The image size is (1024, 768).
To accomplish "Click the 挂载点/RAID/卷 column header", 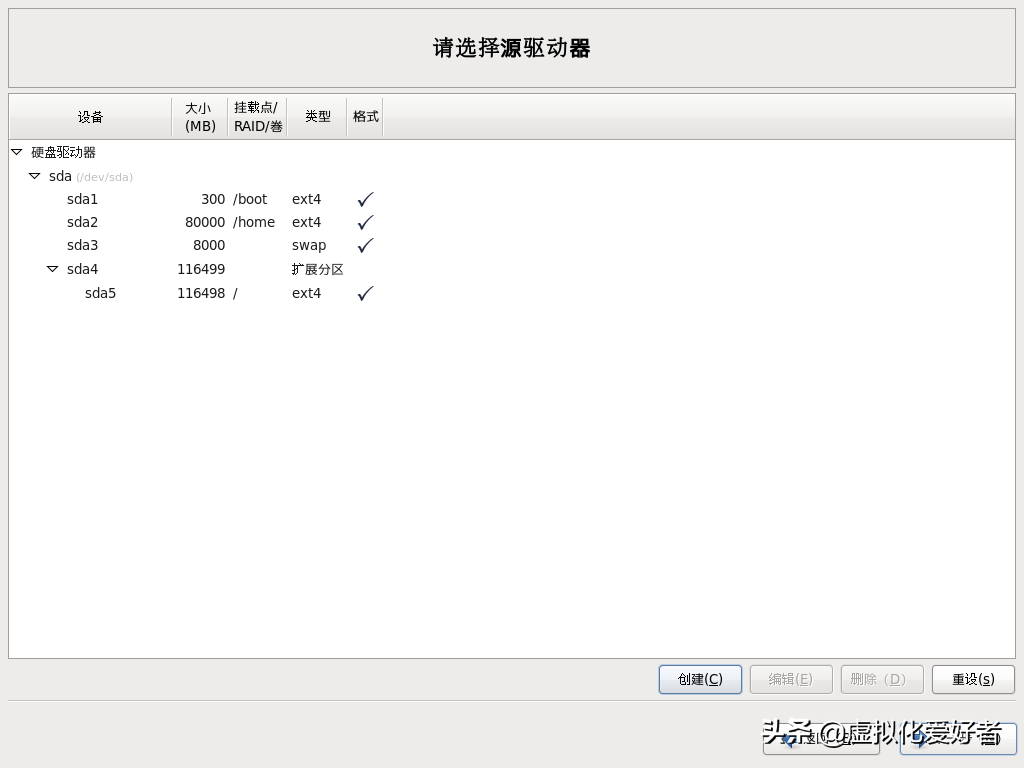I will (x=256, y=116).
